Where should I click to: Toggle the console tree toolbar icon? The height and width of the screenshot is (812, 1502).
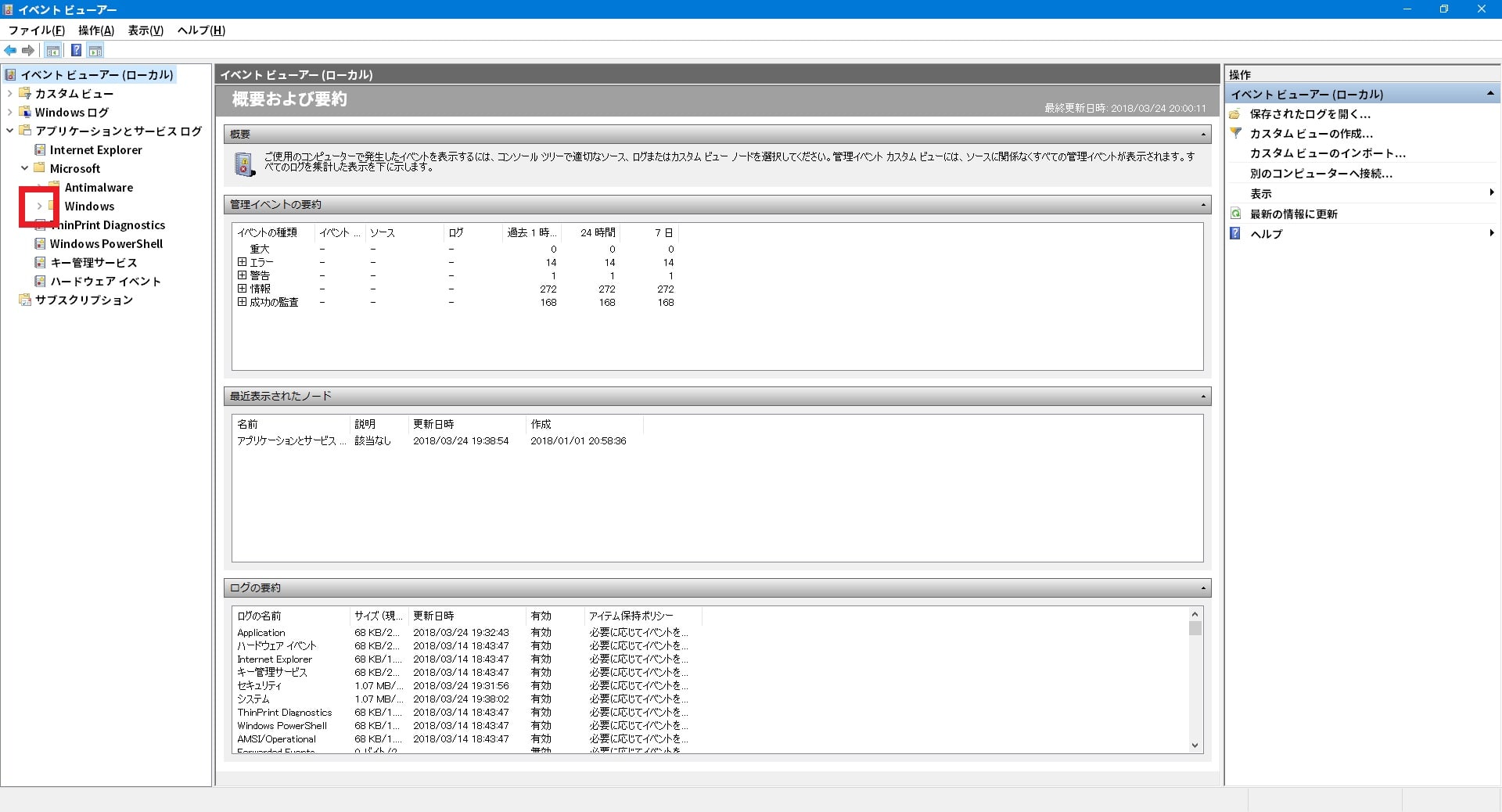pyautogui.click(x=52, y=51)
